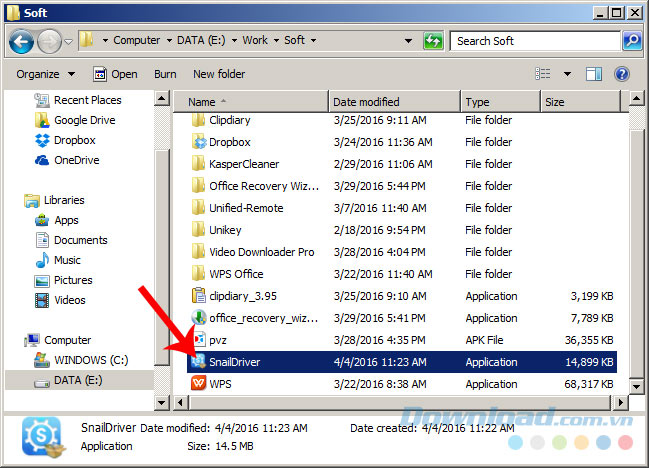The image size is (649, 468).
Task: Select DATA (E:) in the address breadcrumb
Action: tap(201, 40)
